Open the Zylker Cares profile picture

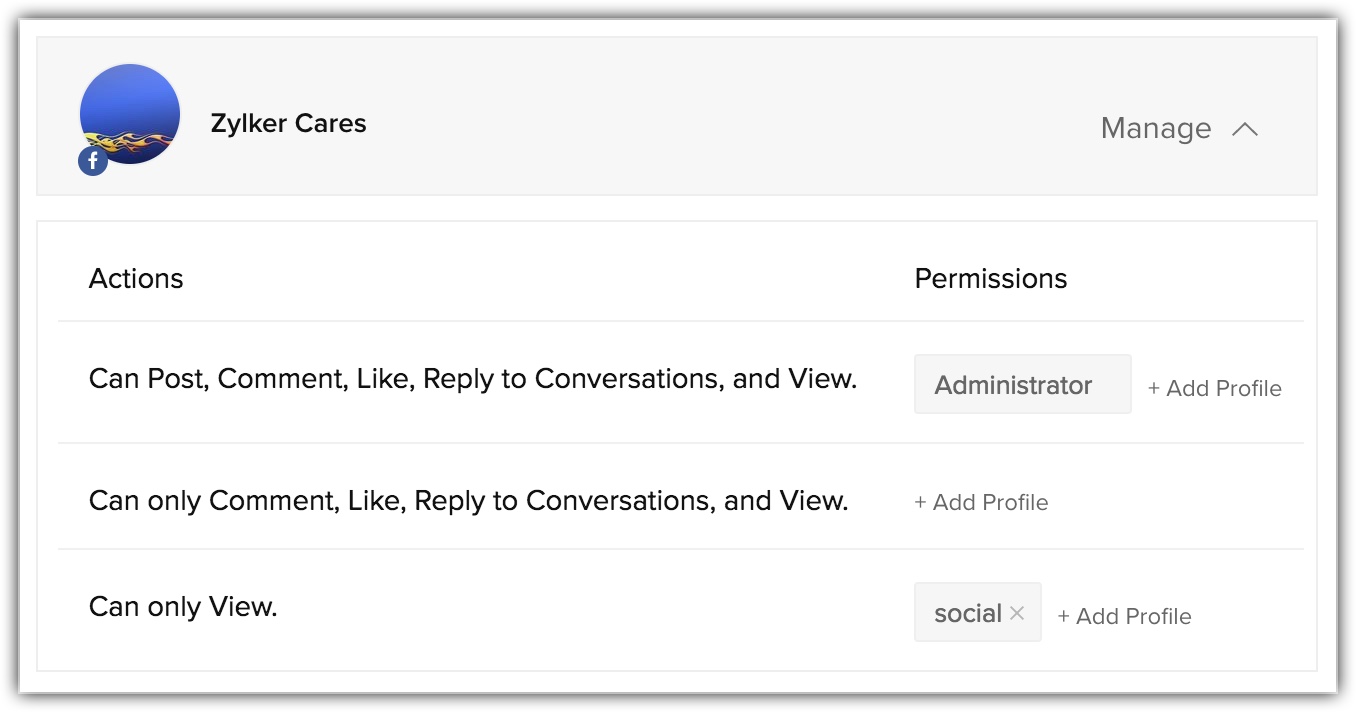tap(130, 113)
